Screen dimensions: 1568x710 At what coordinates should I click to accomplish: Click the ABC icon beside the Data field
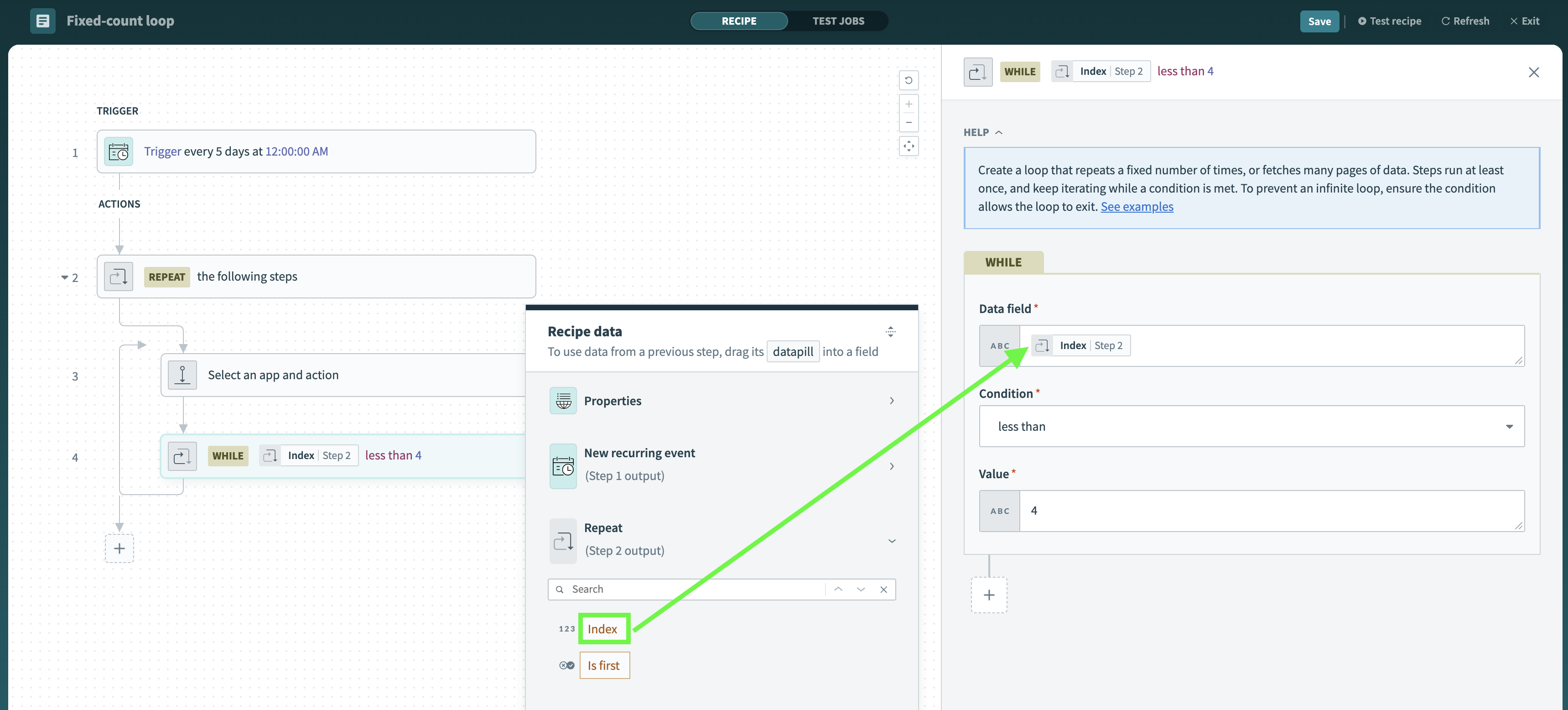[x=999, y=345]
